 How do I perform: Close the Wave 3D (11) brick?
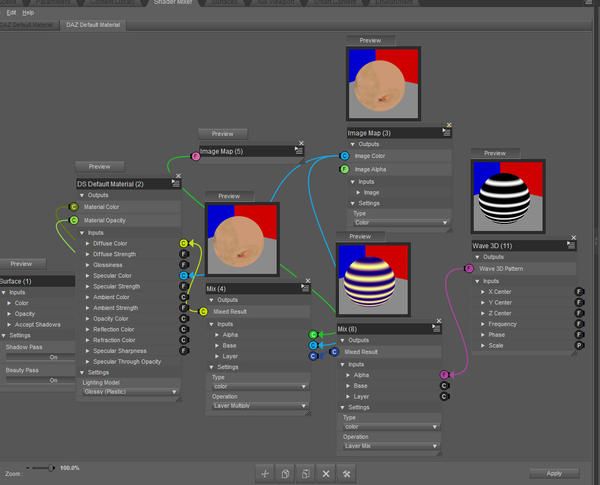(573, 238)
